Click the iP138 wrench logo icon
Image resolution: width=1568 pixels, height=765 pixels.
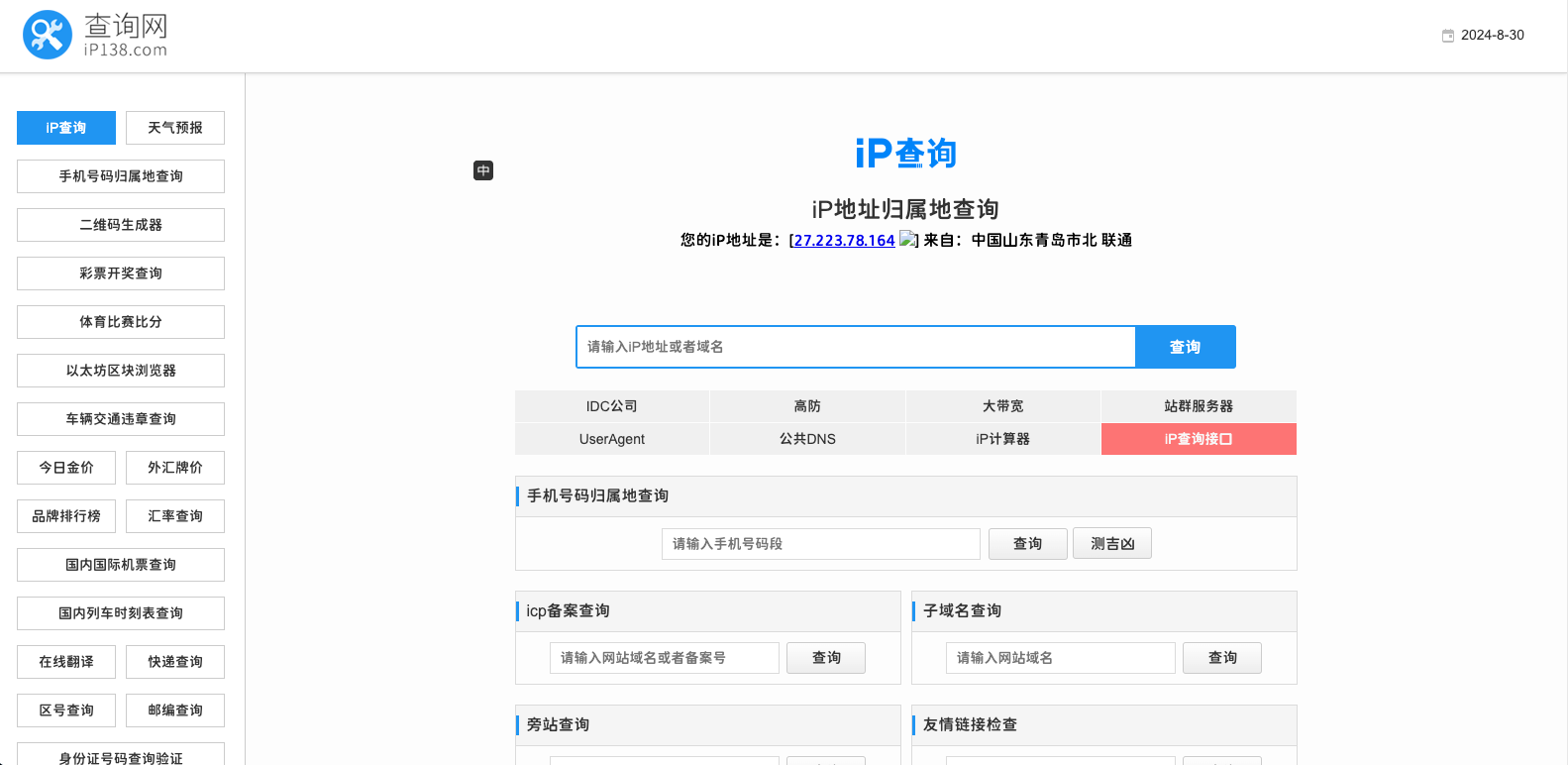(x=47, y=36)
